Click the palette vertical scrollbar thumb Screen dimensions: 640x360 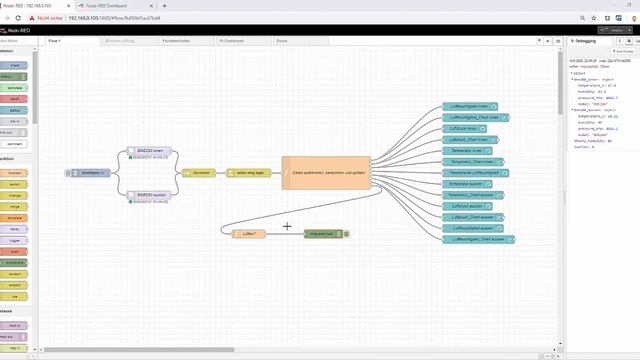pos(35,87)
